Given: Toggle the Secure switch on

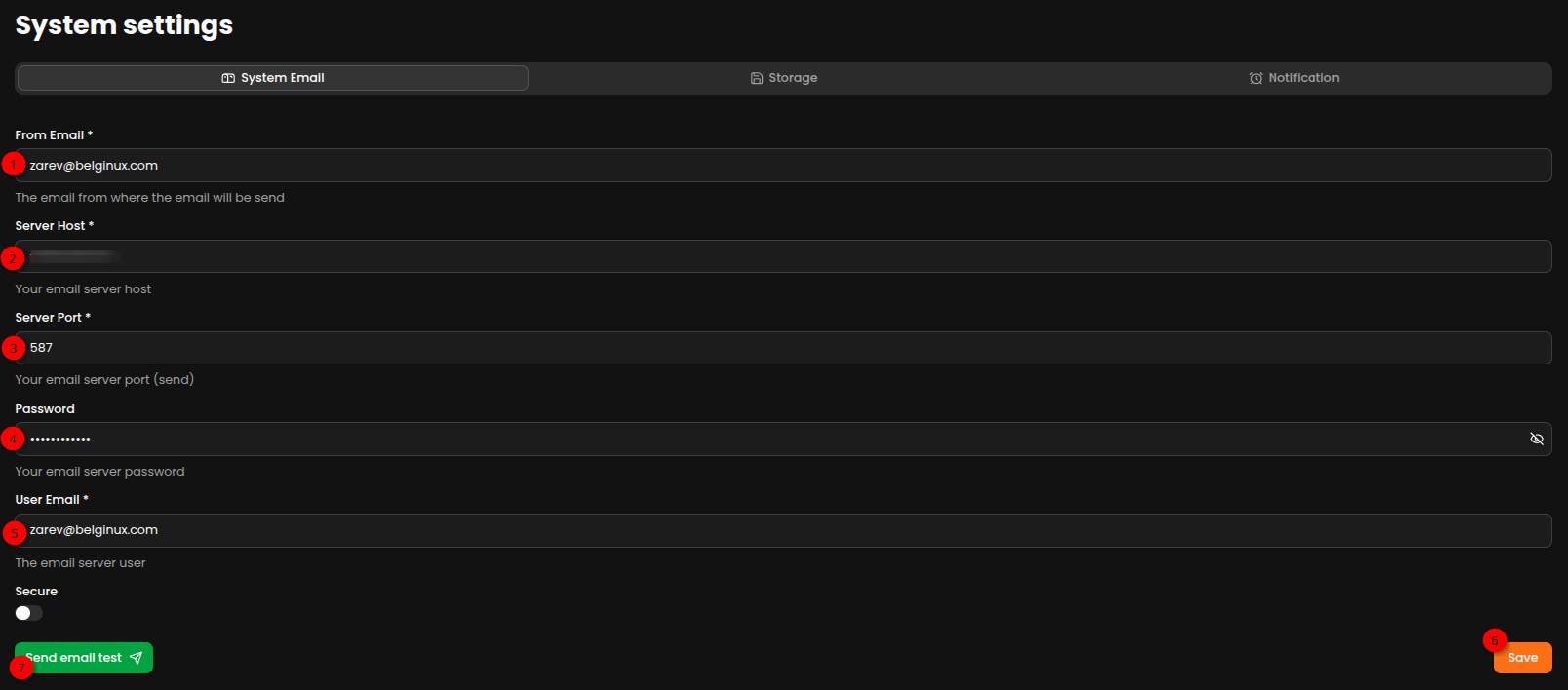Looking at the screenshot, I should tap(29, 613).
